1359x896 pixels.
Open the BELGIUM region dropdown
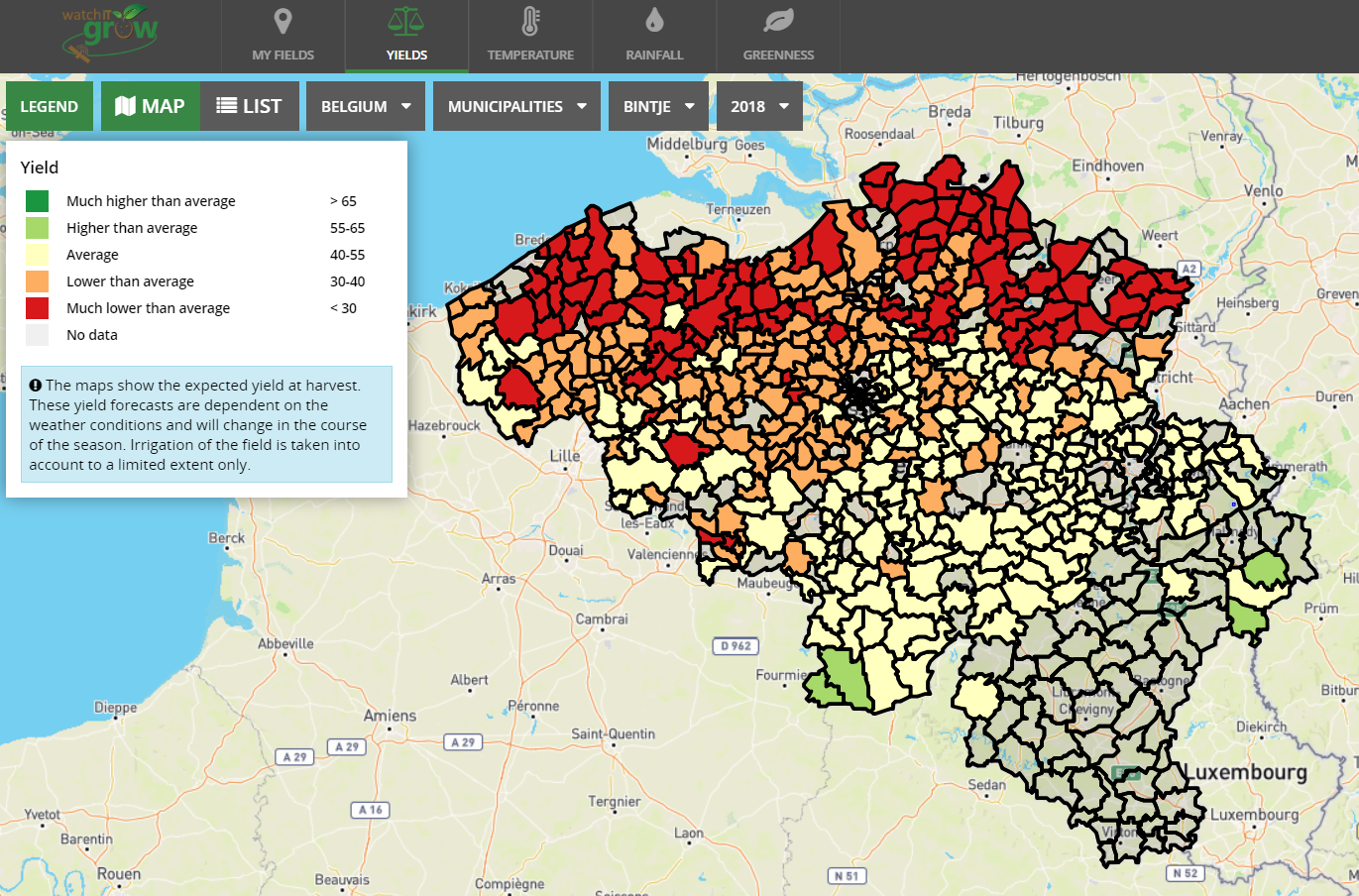coord(365,104)
